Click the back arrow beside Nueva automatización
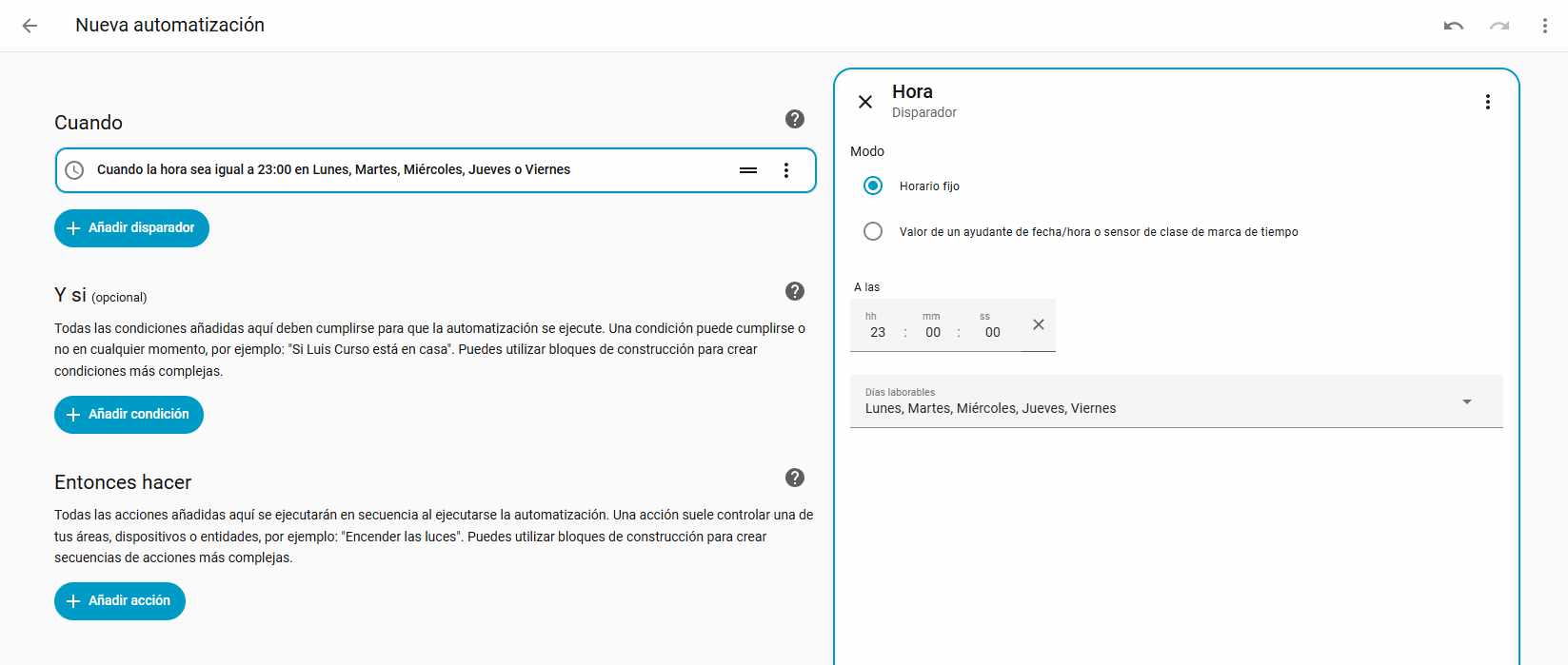 click(x=30, y=26)
